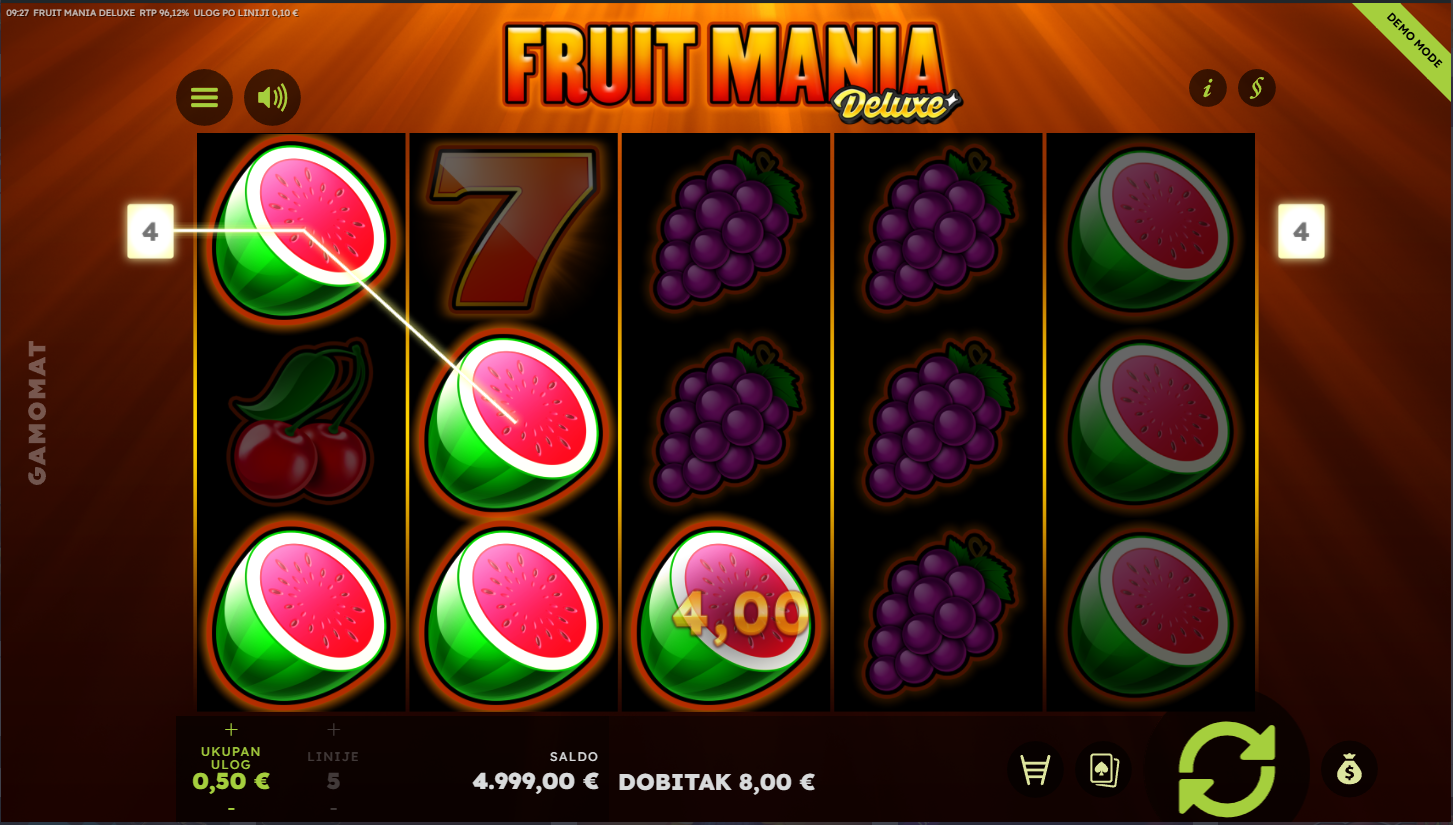Click the Saldo balance display
The height and width of the screenshot is (825, 1453).
point(535,772)
